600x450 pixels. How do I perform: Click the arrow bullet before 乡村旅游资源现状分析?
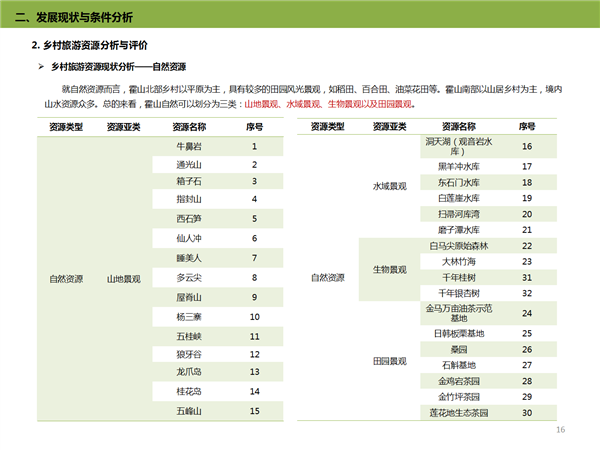coord(40,66)
